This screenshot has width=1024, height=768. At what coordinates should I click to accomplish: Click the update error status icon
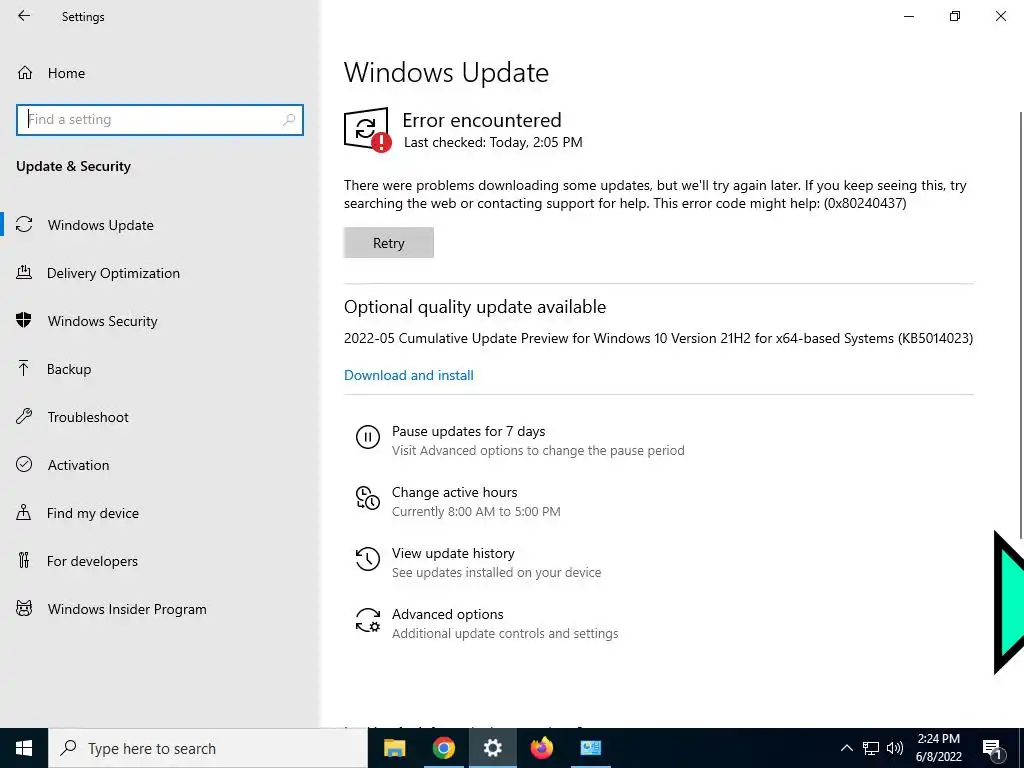[368, 129]
